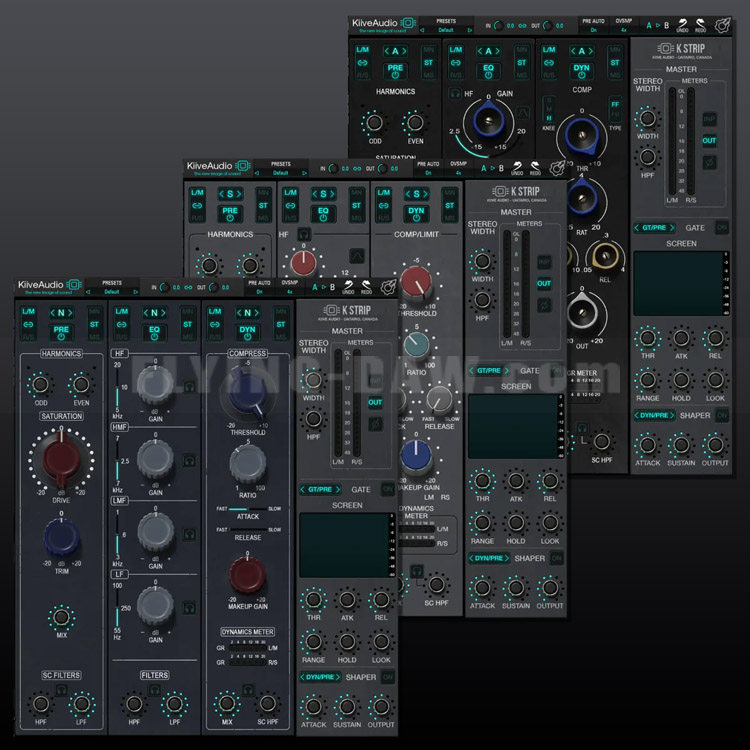Image resolution: width=750 pixels, height=750 pixels.
Task: Click DYN/PRE selector in middle S-model window
Action: click(489, 558)
